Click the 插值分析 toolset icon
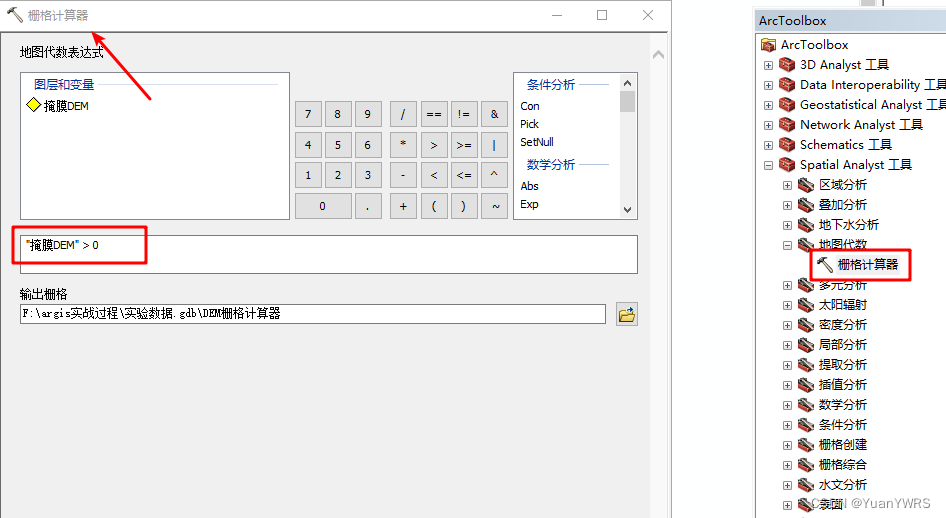Viewport: 946px width, 518px height. [x=806, y=384]
